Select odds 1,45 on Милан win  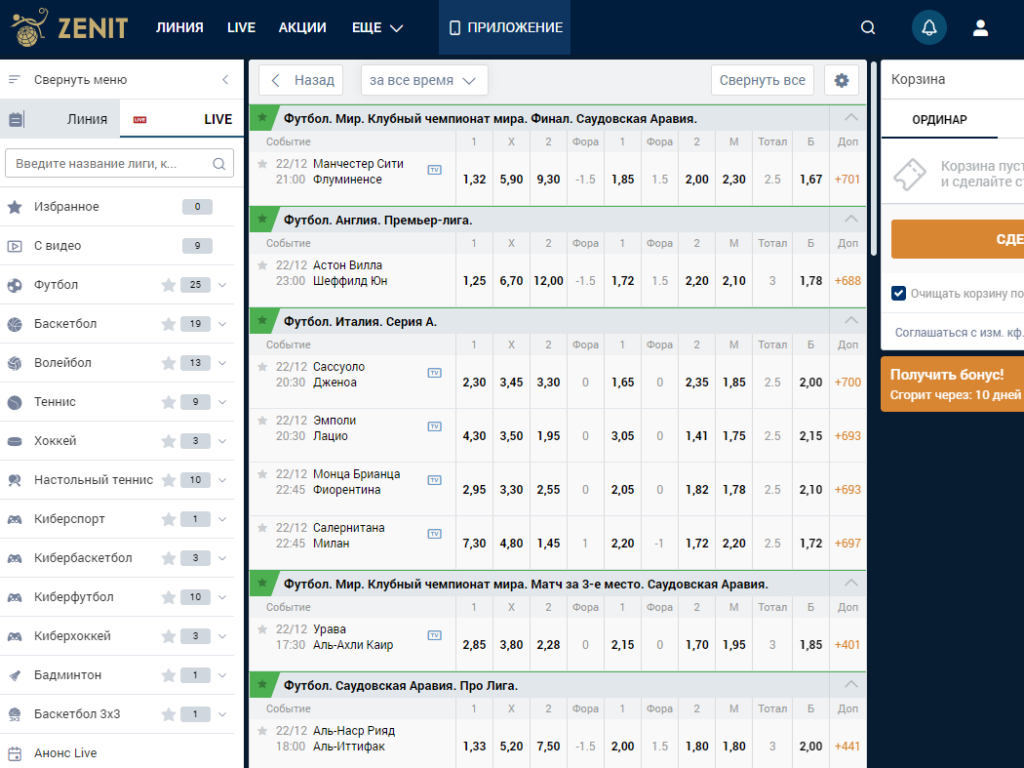point(549,543)
